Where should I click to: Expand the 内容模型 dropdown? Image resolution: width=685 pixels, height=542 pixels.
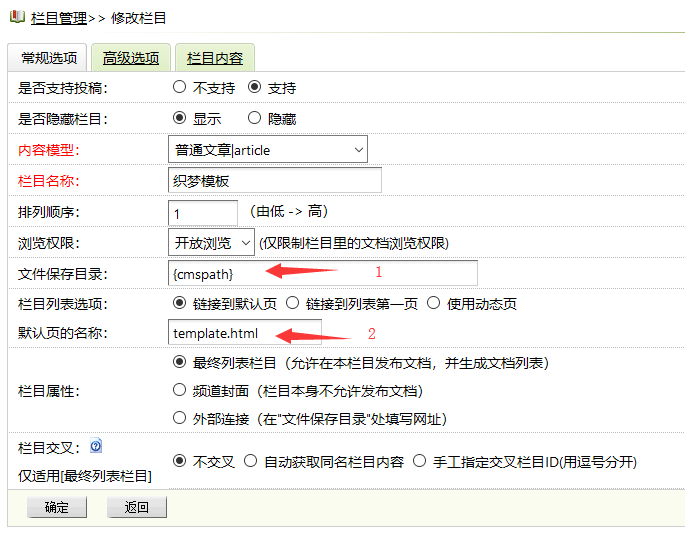point(268,150)
